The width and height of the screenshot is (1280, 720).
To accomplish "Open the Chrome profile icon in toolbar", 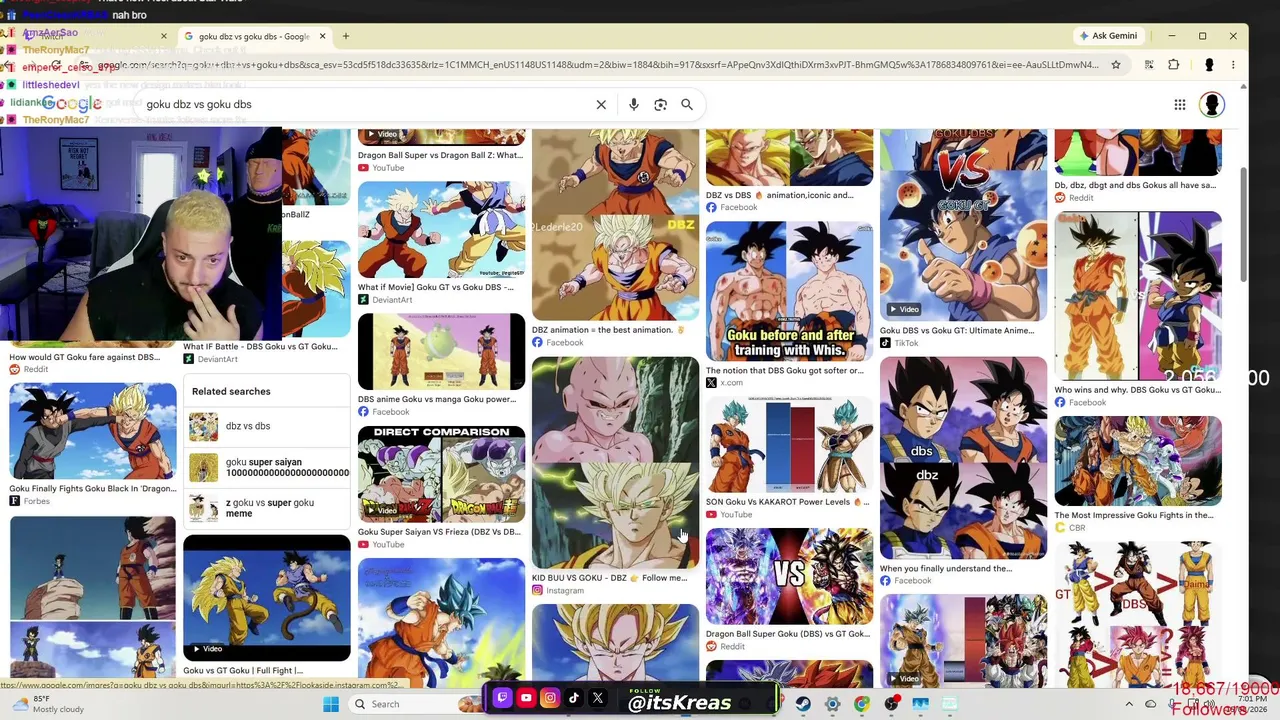I will coord(1209,65).
